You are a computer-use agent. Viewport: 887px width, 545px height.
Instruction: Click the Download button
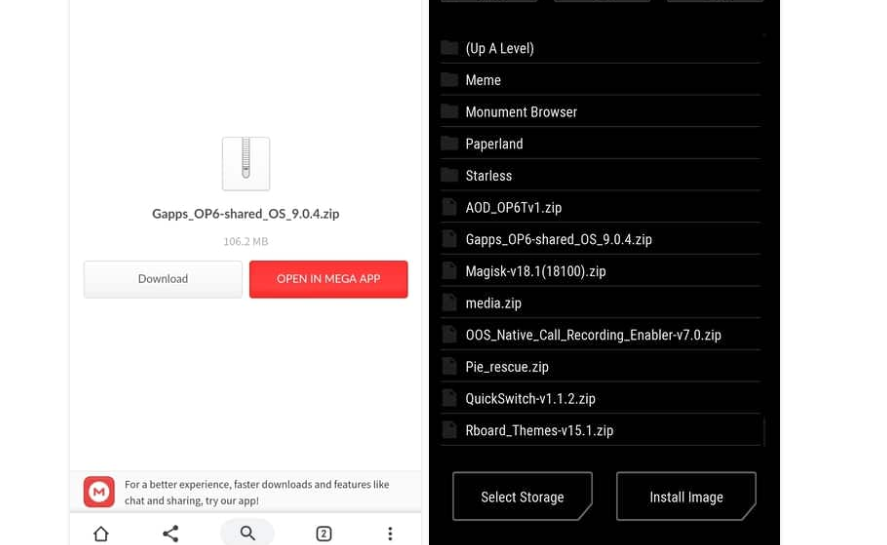pos(163,279)
